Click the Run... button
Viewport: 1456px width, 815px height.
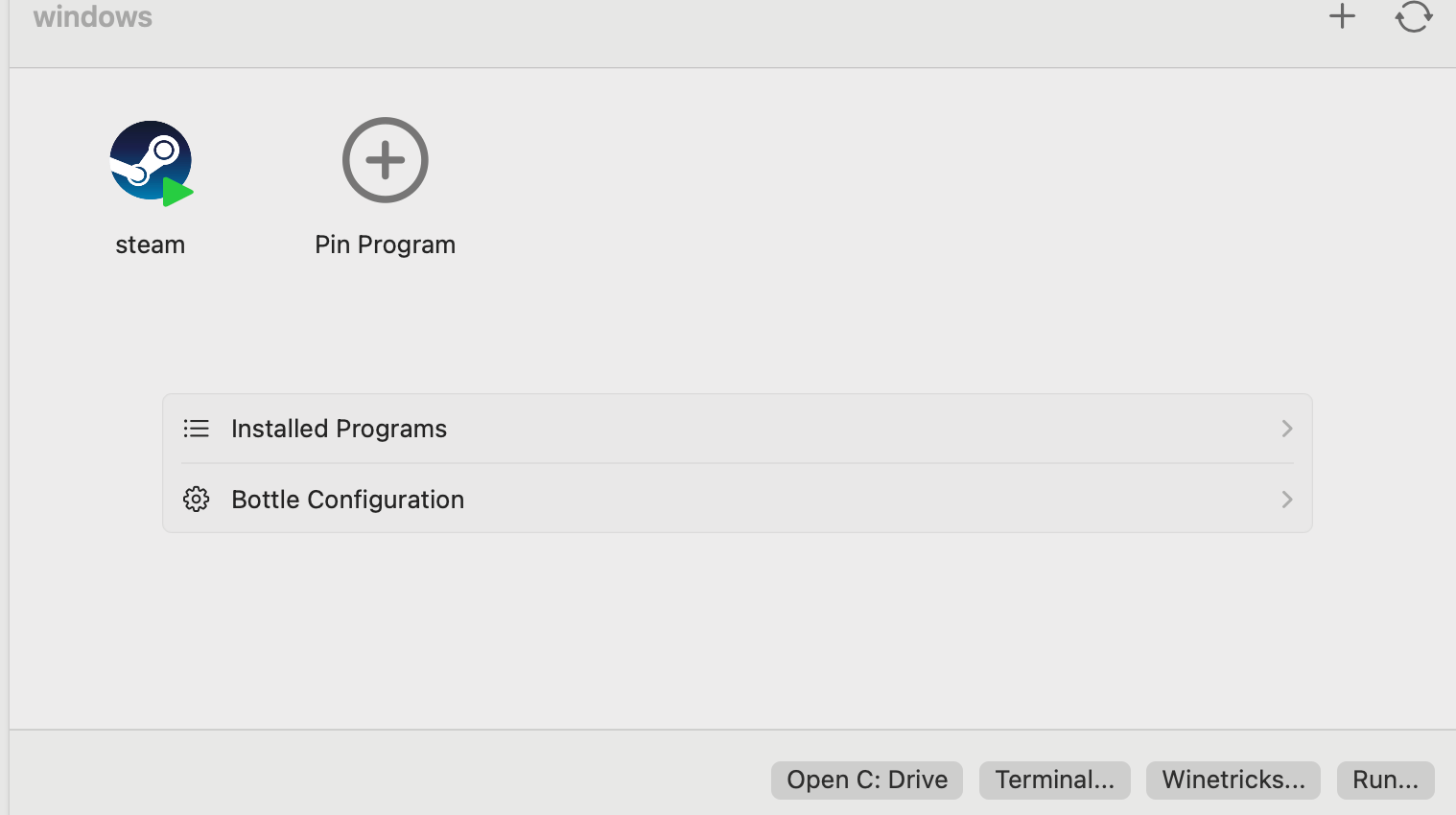click(x=1385, y=780)
